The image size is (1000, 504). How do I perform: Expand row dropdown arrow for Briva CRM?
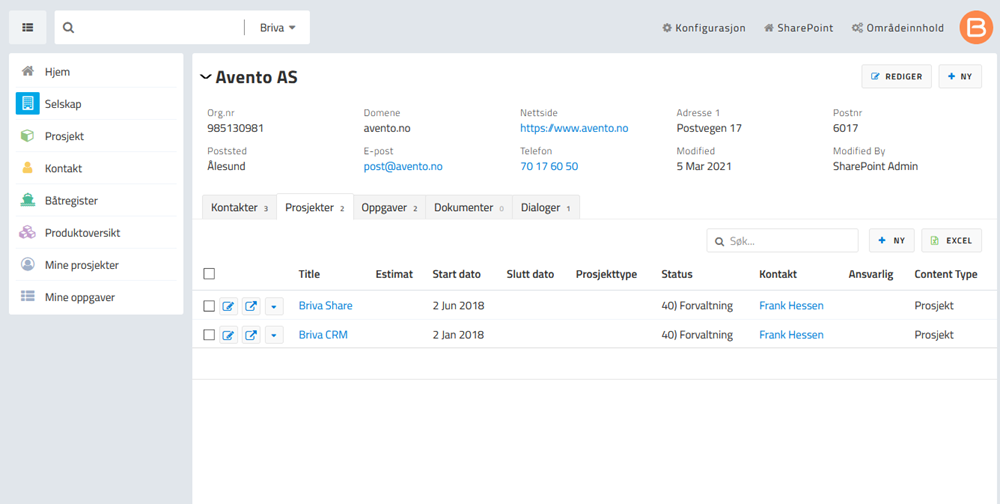coord(274,334)
